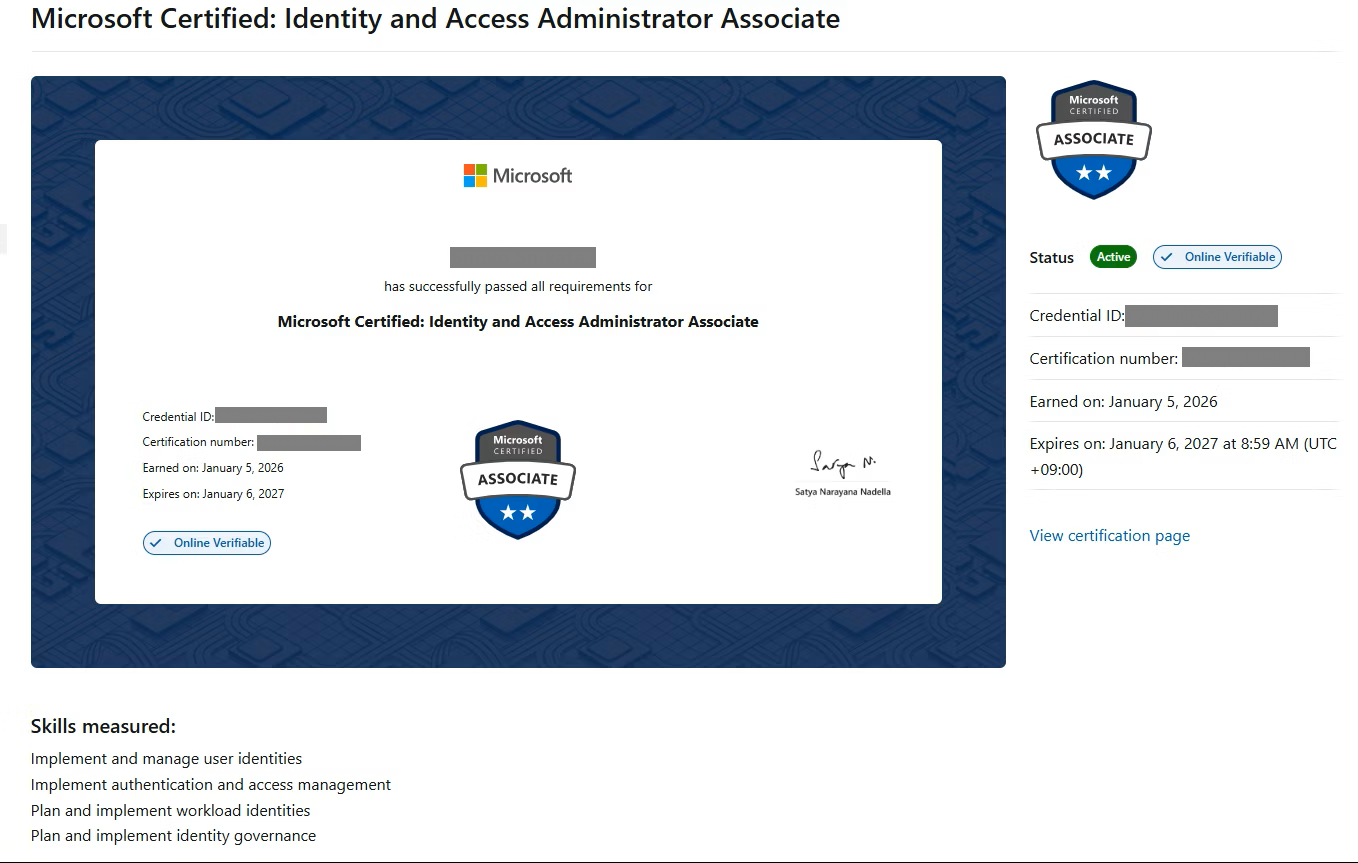
Task: Select "Implement authentication and access management" skill
Action: point(211,785)
